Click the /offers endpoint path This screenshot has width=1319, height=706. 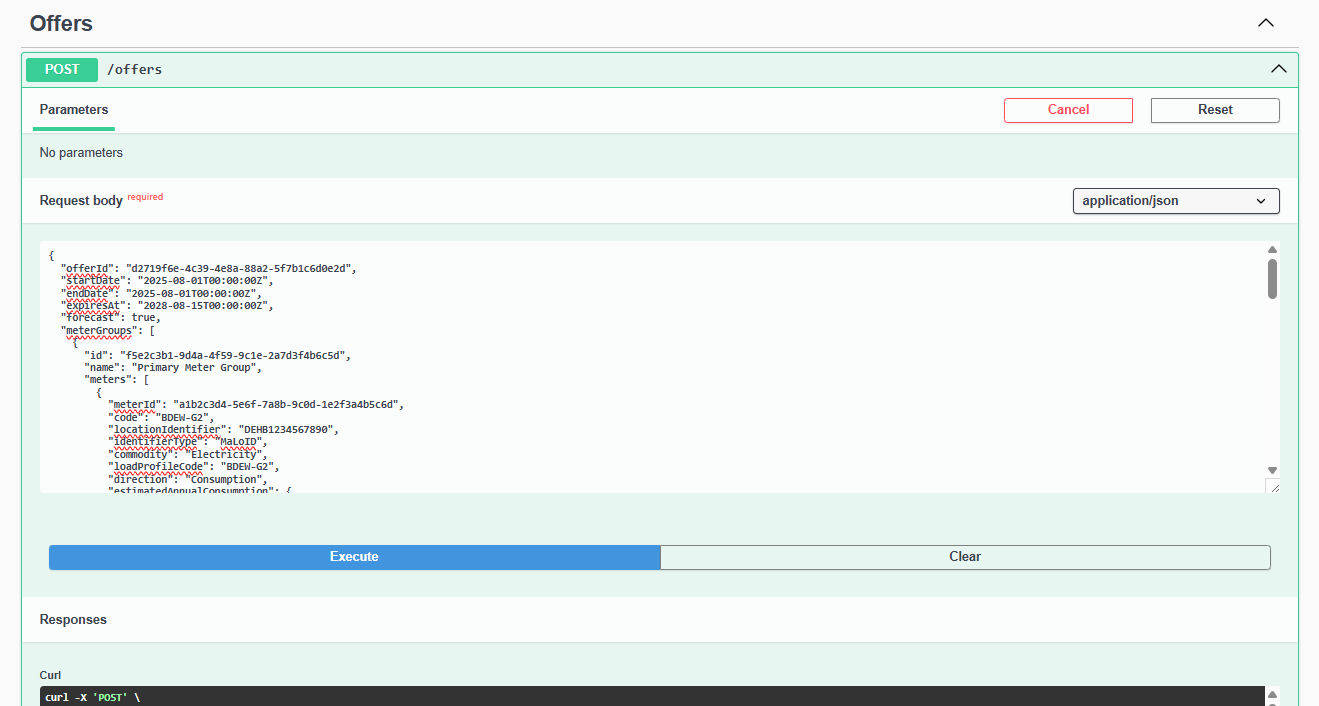click(x=134, y=70)
